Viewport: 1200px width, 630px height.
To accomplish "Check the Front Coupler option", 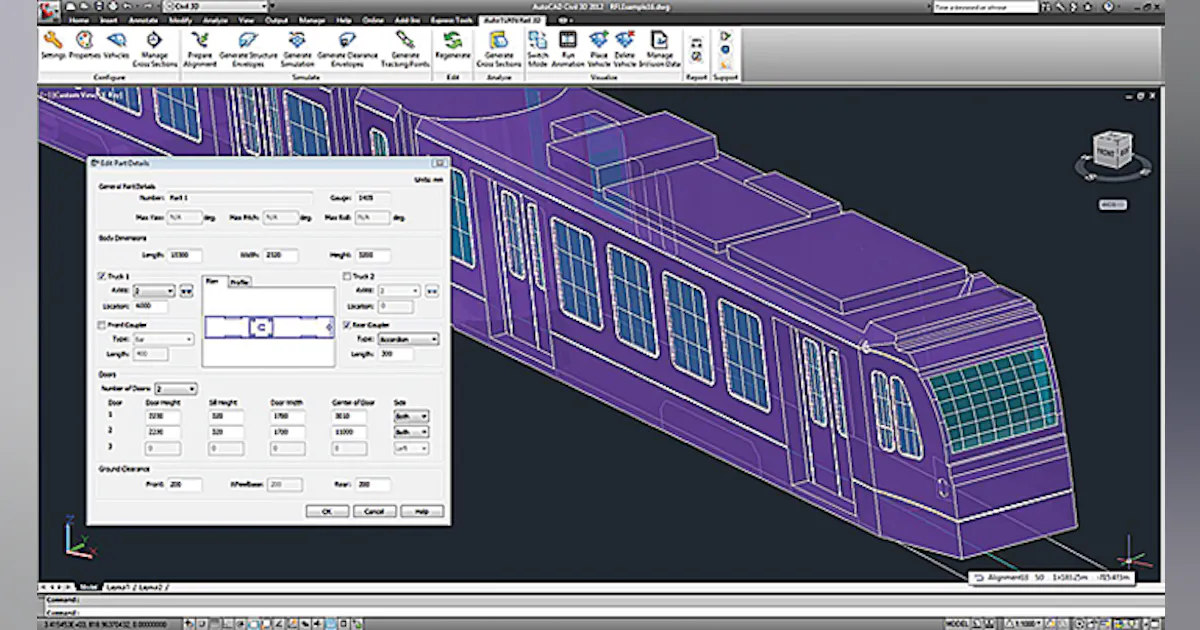I will coord(102,325).
